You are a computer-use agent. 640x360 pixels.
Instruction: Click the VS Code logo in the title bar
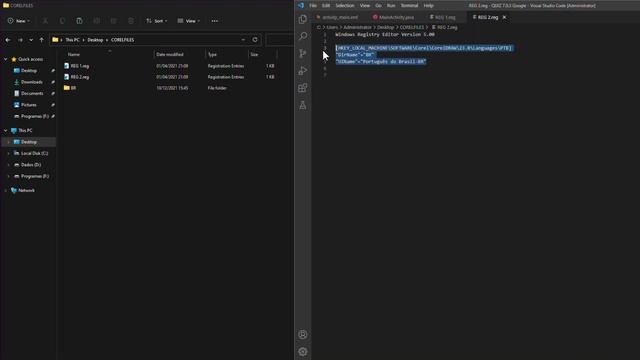301,5
